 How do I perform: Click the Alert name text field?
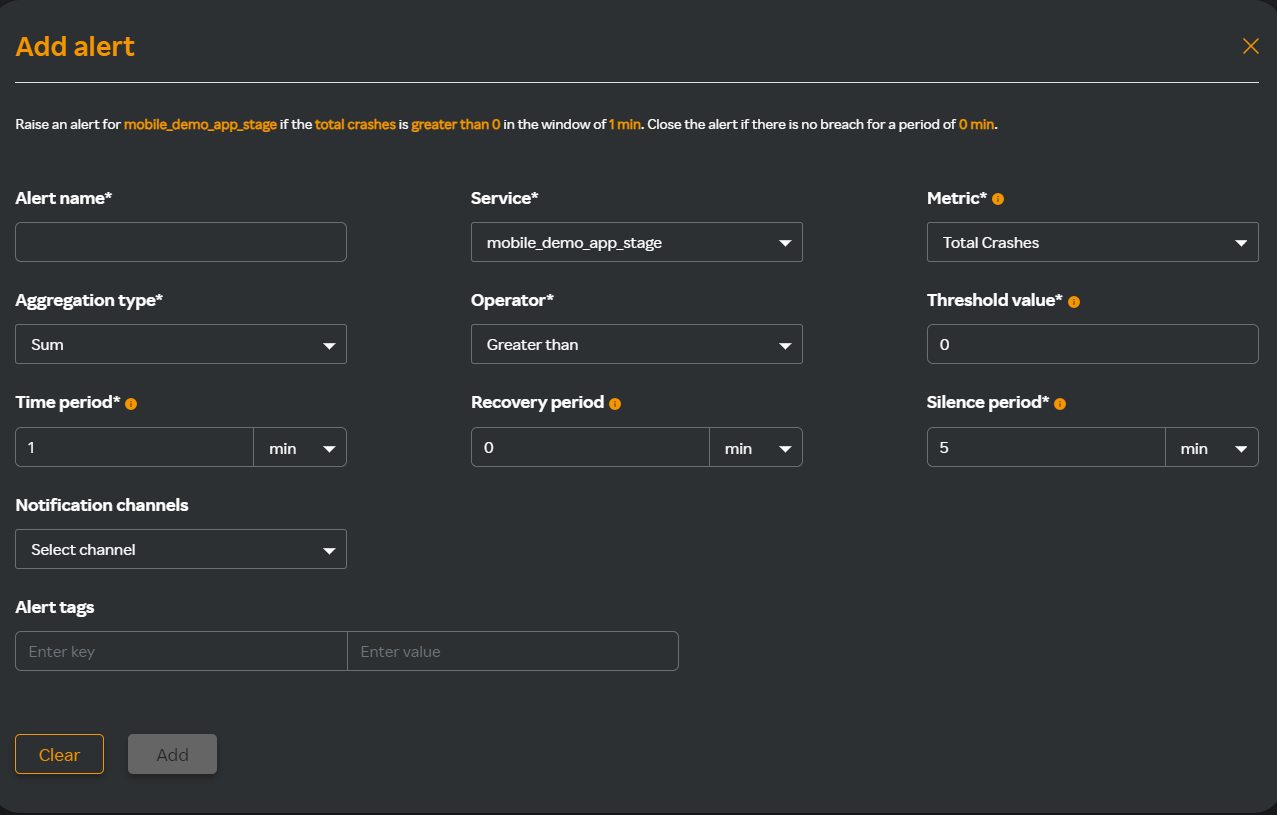point(181,243)
